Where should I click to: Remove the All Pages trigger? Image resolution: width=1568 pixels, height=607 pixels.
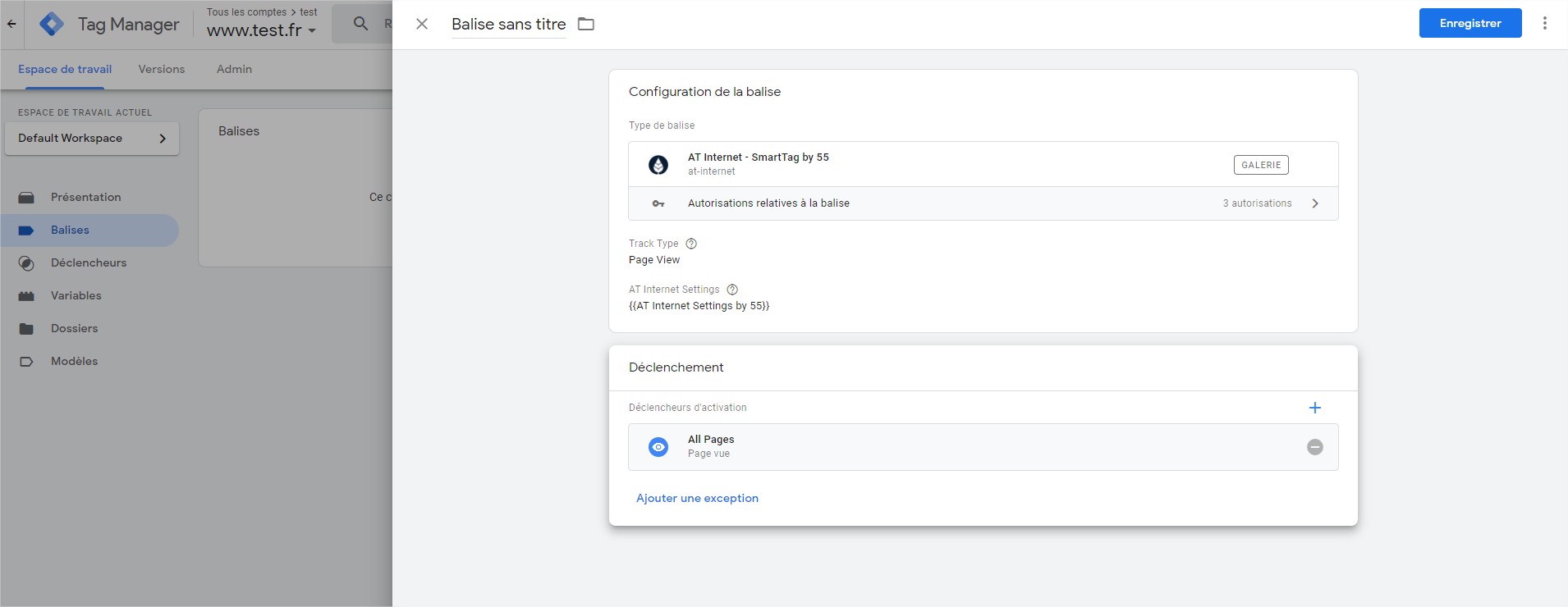1314,447
